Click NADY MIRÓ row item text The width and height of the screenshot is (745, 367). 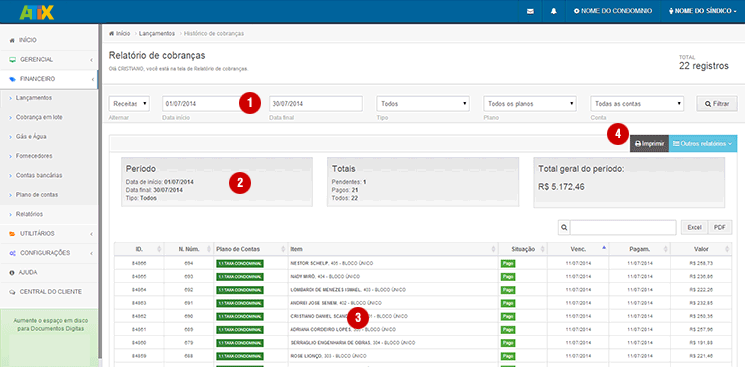[326, 276]
